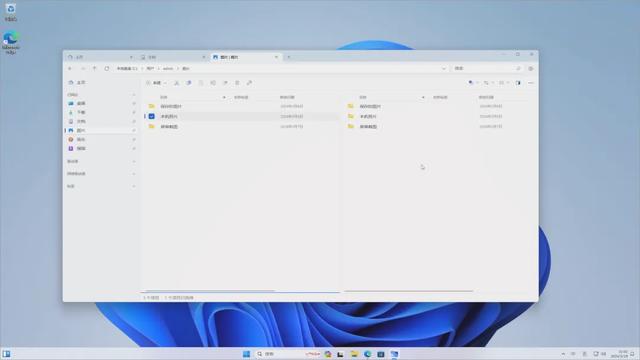640x360 pixels.
Task: Uncheck the selected folder's blue checkbox
Action: 151,116
